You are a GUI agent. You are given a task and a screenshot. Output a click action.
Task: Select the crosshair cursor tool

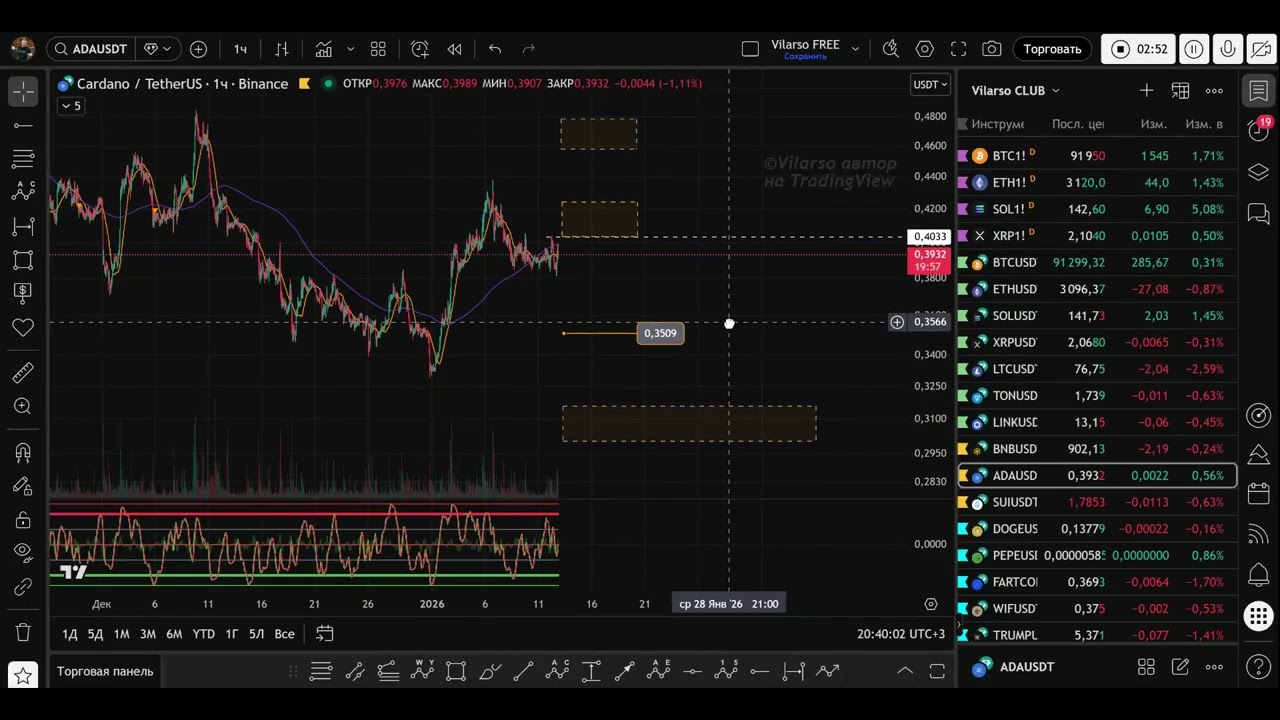[x=23, y=91]
